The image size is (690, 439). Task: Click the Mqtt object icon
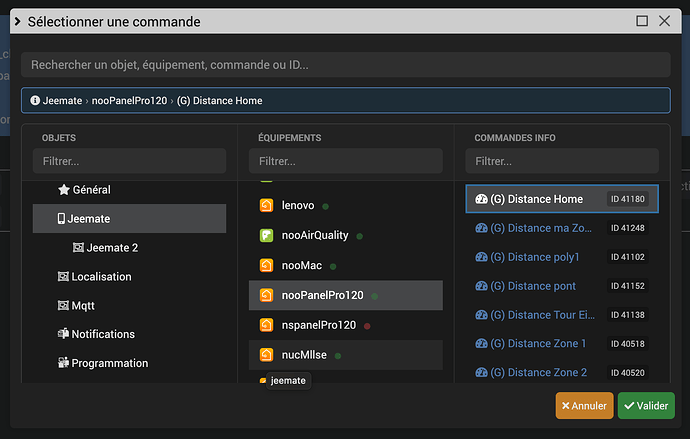(63, 305)
